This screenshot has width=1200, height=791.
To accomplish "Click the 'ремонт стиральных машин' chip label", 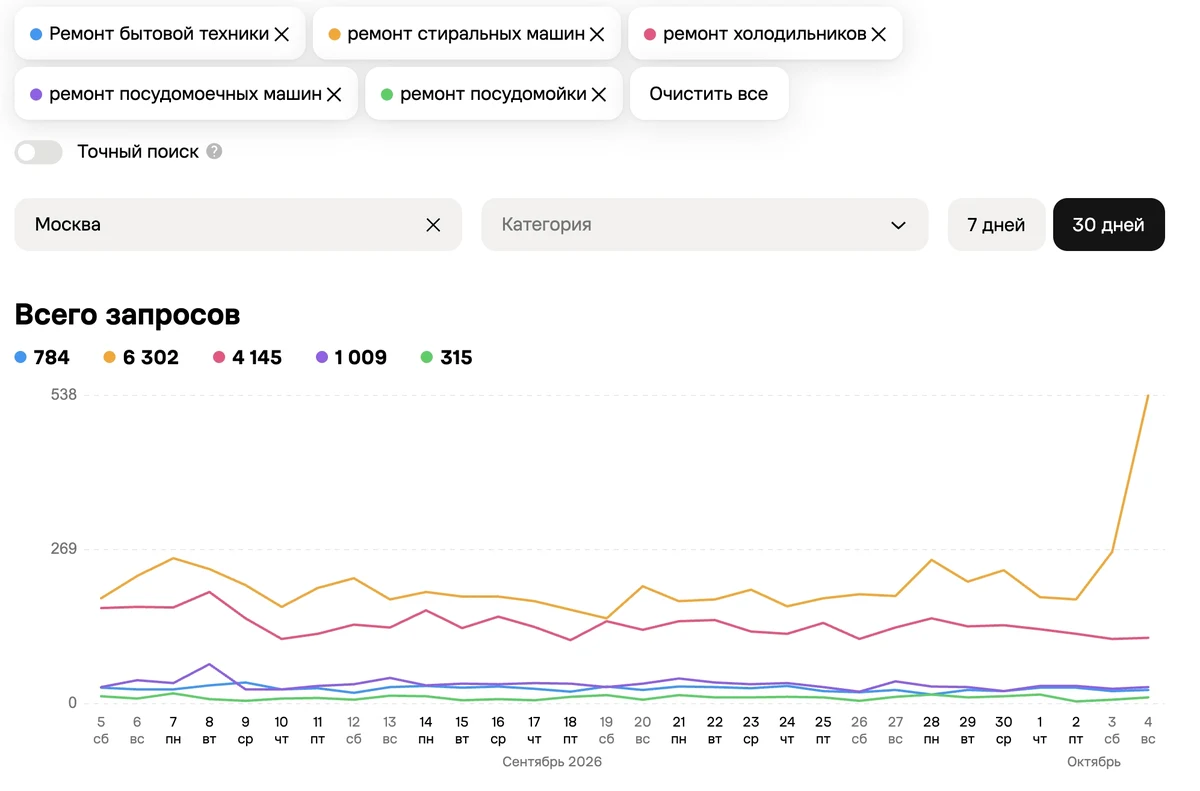I will [466, 34].
